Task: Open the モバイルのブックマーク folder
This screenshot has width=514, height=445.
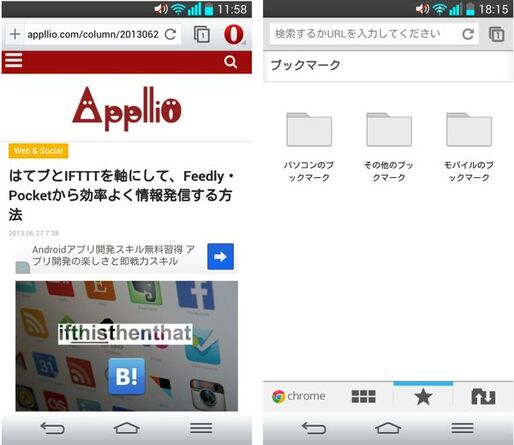Action: point(469,147)
